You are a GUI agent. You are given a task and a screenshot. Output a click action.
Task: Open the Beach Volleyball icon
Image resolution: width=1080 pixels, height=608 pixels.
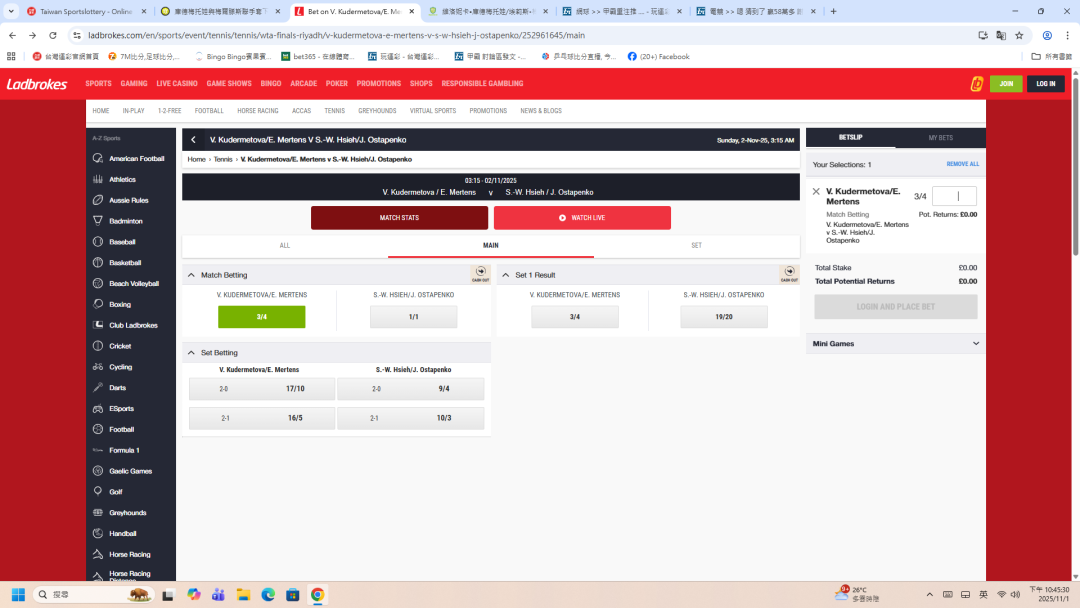[x=98, y=283]
